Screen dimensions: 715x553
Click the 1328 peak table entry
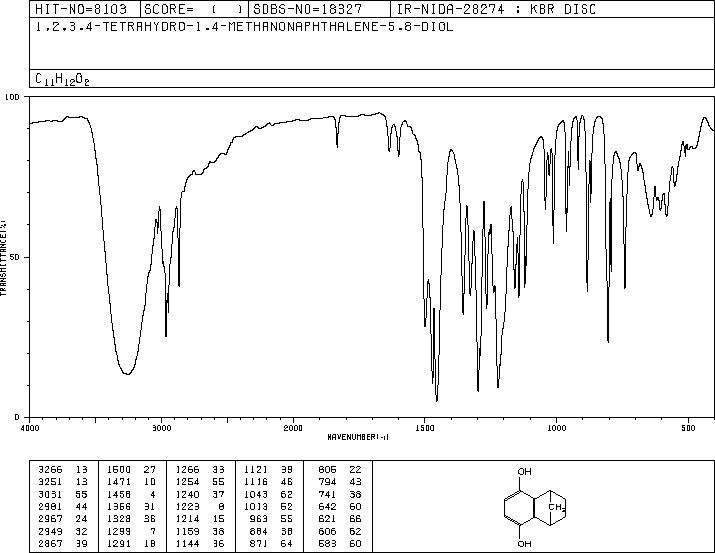(131, 519)
